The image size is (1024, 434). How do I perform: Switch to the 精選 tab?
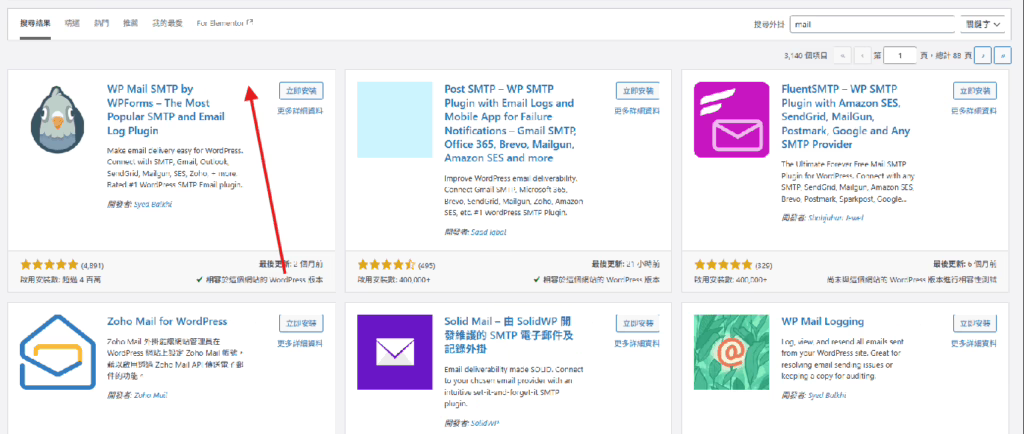pyautogui.click(x=72, y=23)
